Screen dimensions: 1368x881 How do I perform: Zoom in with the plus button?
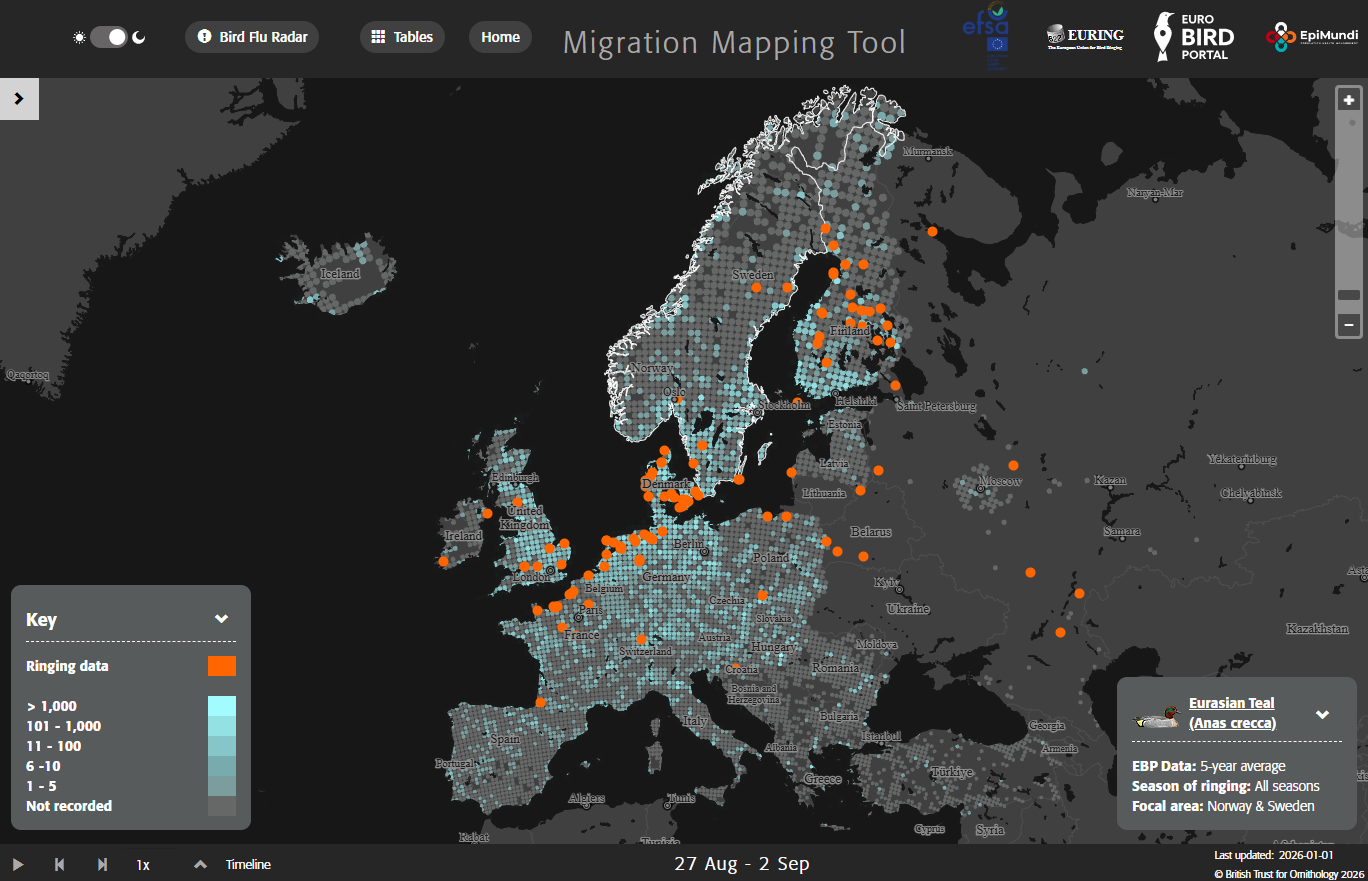pyautogui.click(x=1349, y=100)
